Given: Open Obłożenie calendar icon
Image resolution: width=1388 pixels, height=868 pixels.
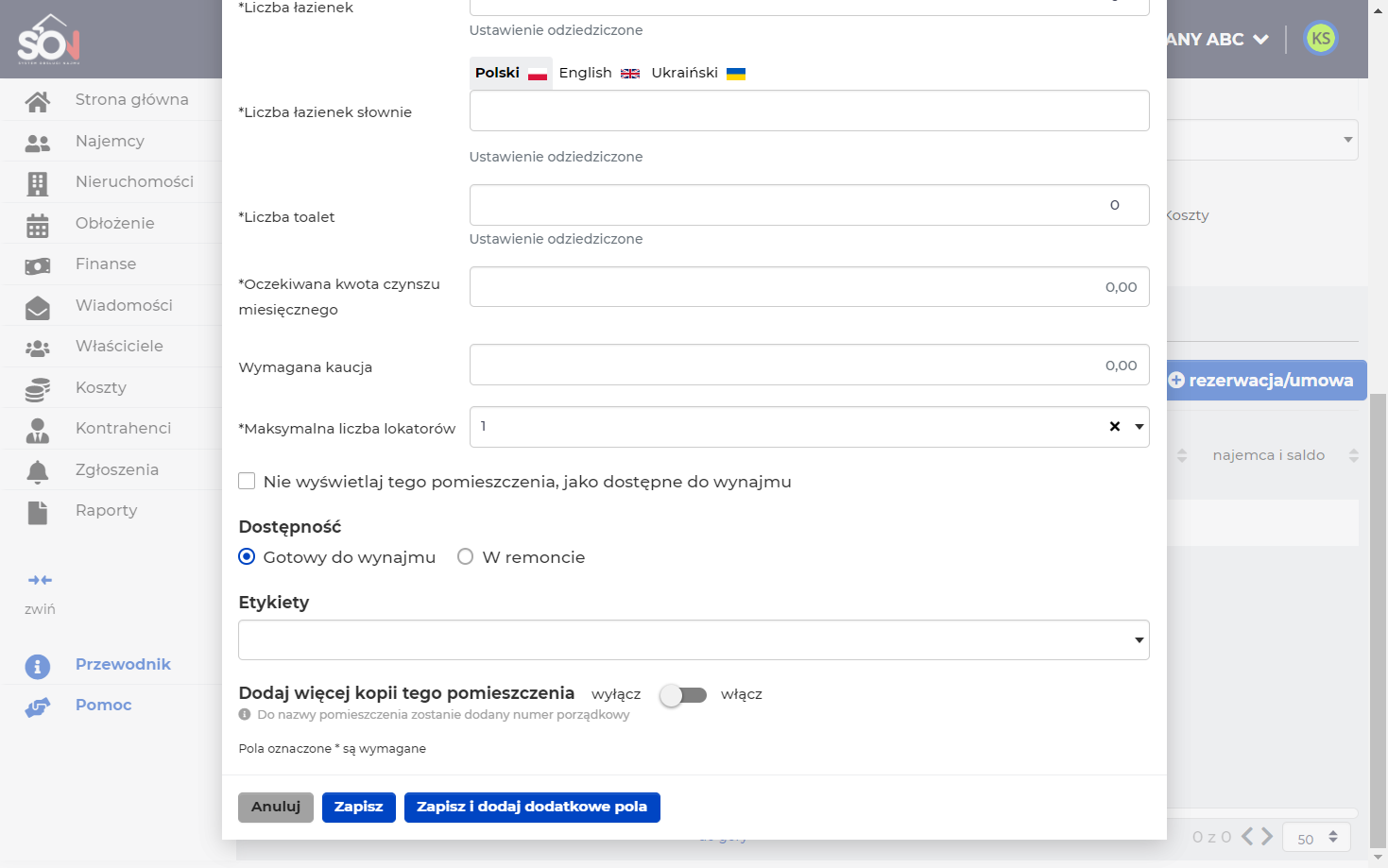Looking at the screenshot, I should [x=38, y=225].
